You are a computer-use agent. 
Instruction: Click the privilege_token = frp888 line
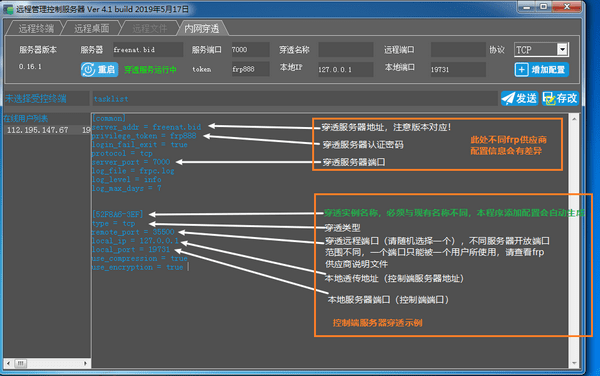pyautogui.click(x=144, y=136)
